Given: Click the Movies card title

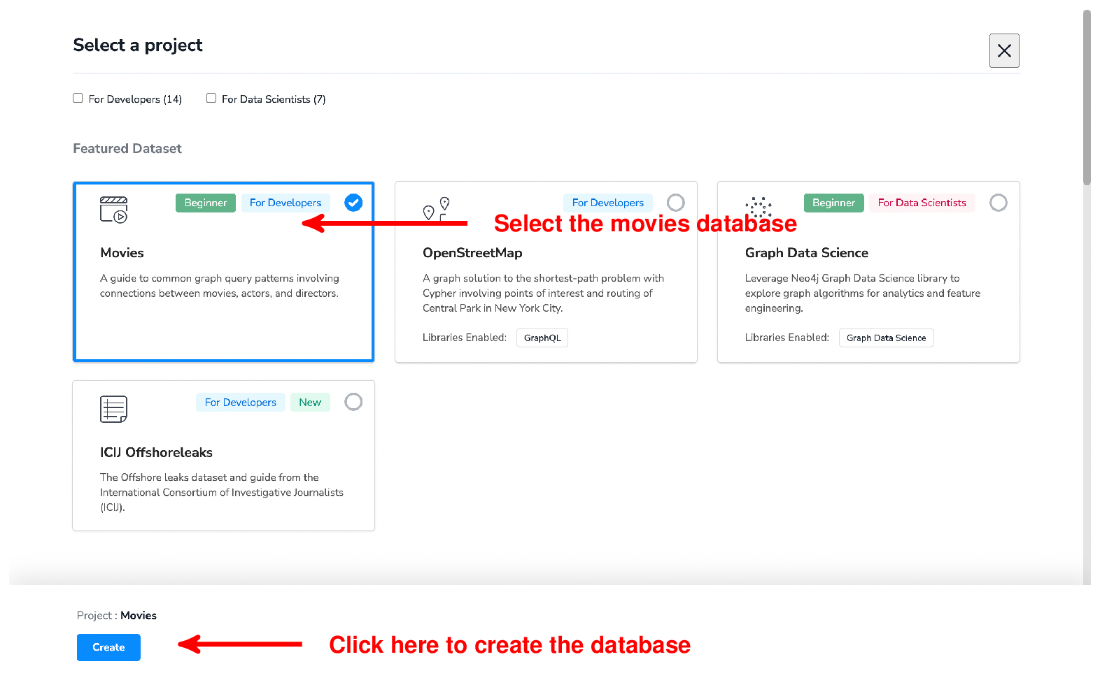Looking at the screenshot, I should [x=122, y=253].
